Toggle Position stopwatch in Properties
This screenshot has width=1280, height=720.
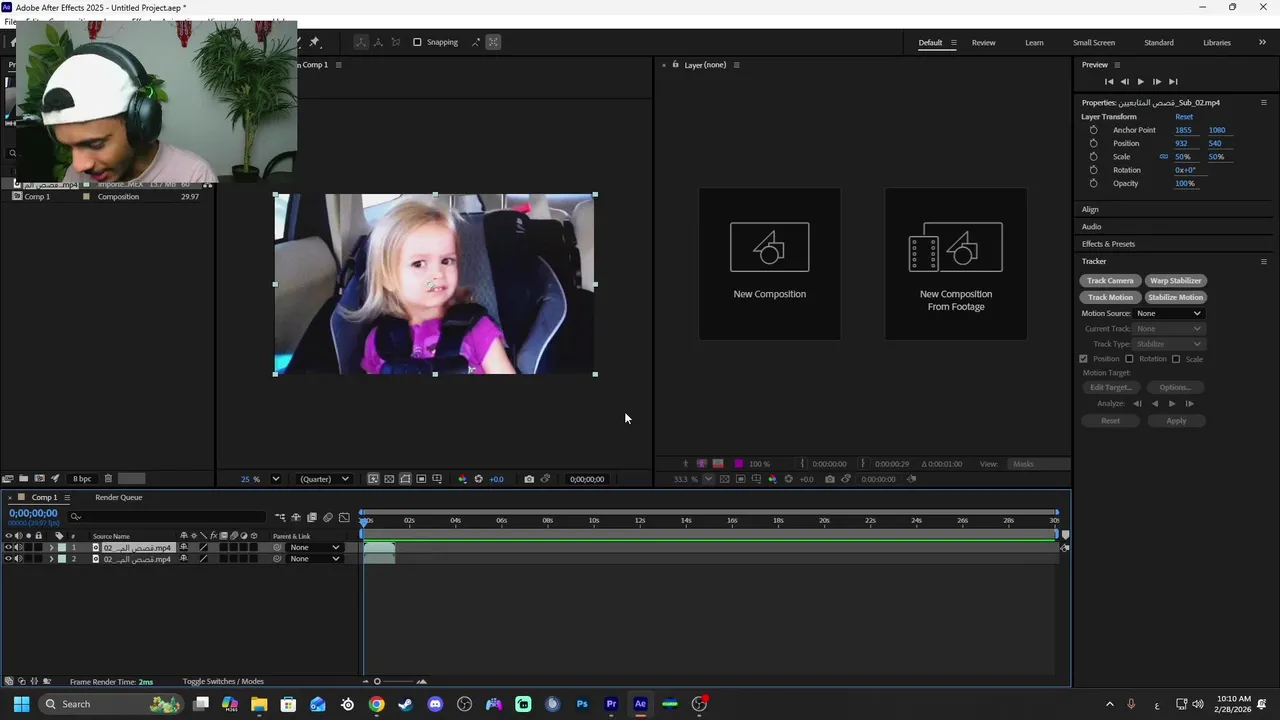(1093, 143)
